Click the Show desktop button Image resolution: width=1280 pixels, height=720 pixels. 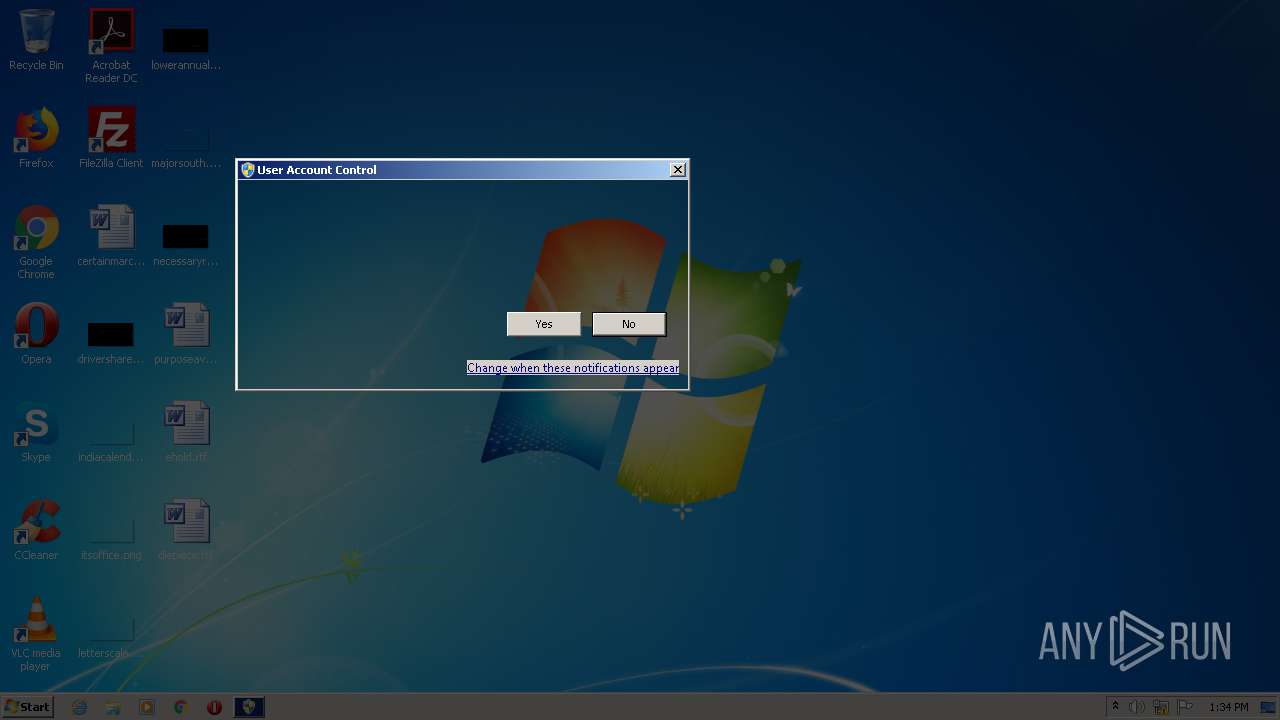tap(1270, 707)
